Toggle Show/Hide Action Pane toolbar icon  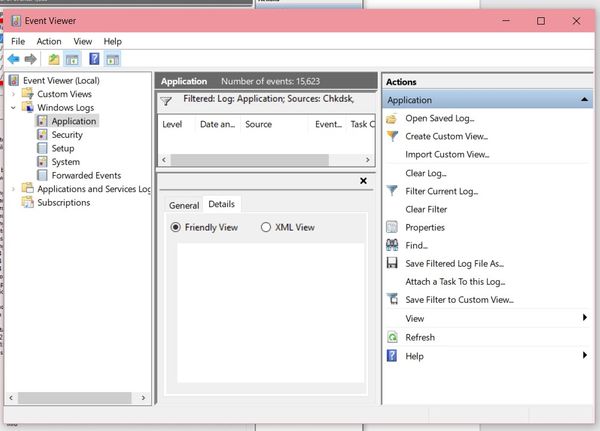tap(112, 59)
